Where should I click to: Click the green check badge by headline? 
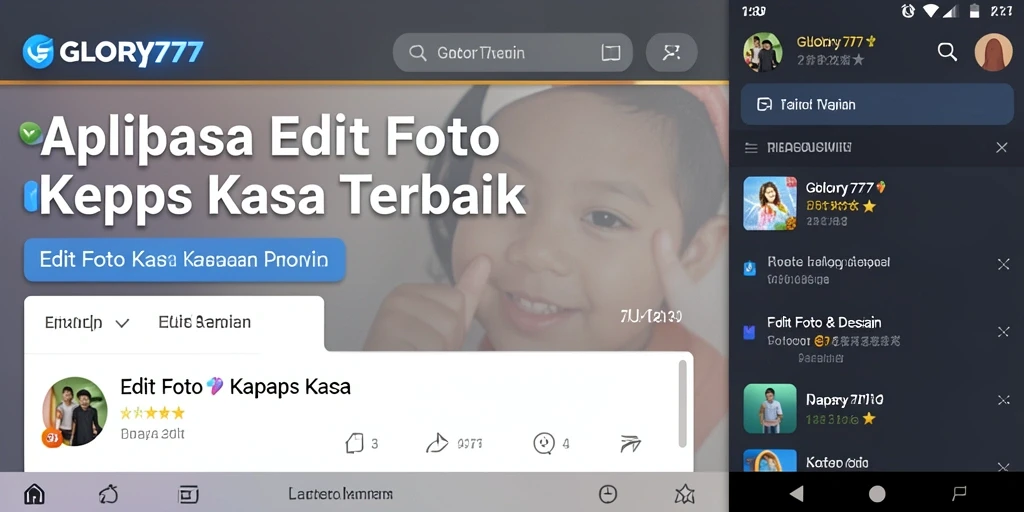click(30, 133)
